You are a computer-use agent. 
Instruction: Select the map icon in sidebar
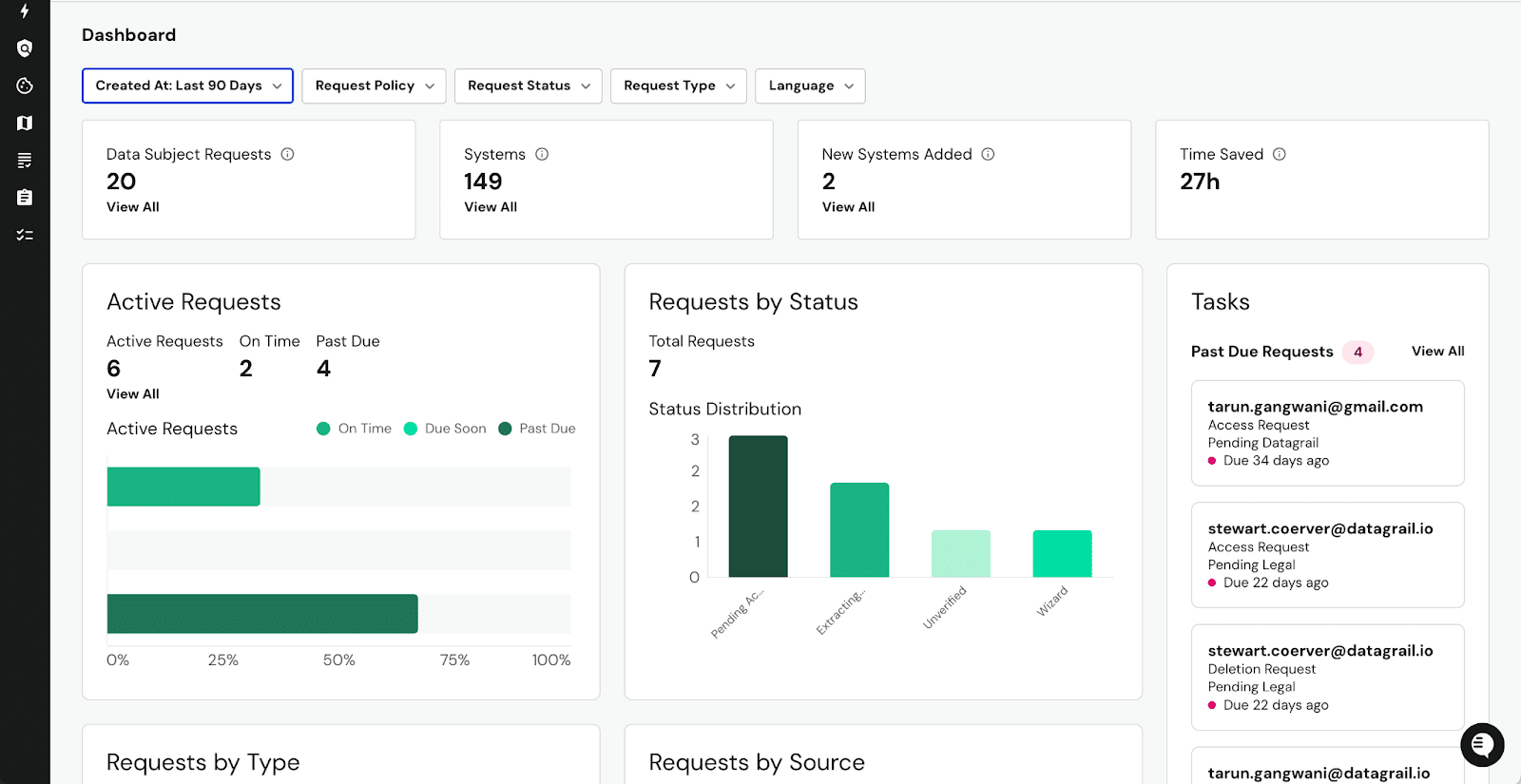(x=25, y=123)
